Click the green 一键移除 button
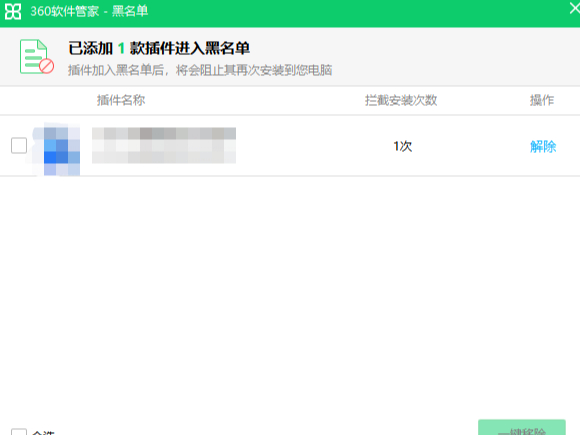580x435 pixels. pyautogui.click(x=522, y=428)
